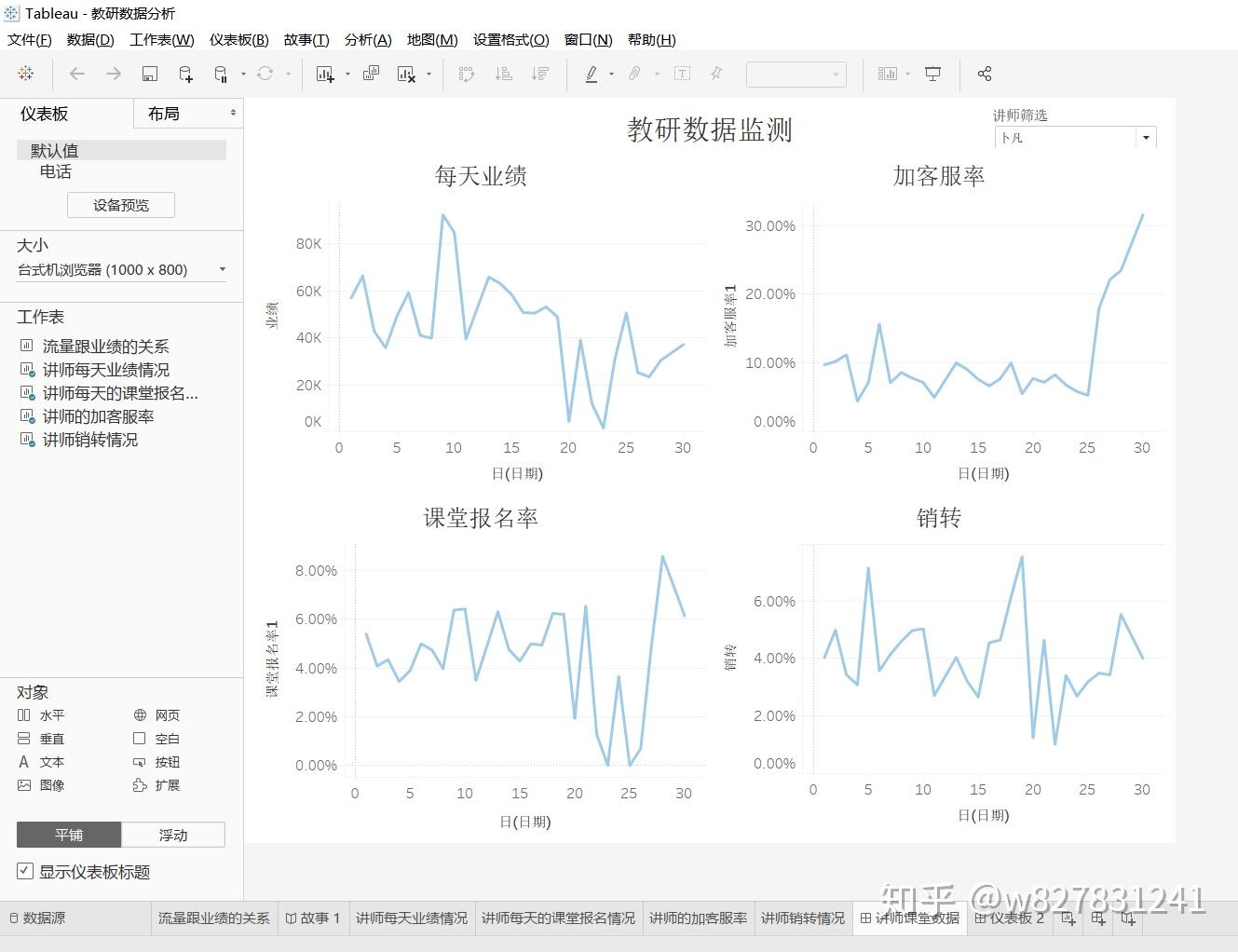The image size is (1238, 952).
Task: Sort ascending toolbar icon
Action: 504,74
